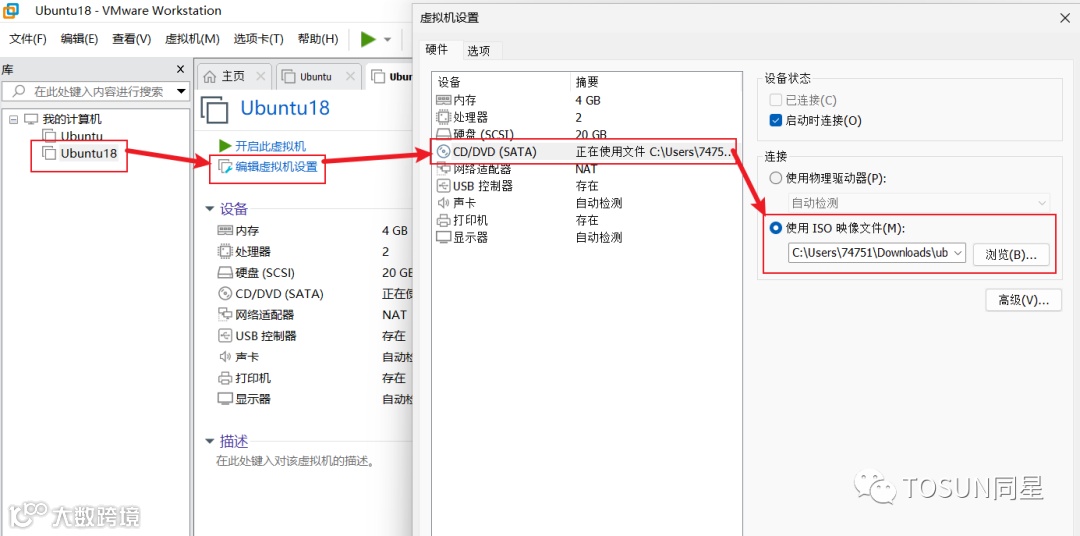Open the ISO image path combo box
The height and width of the screenshot is (536, 1080).
click(x=878, y=253)
